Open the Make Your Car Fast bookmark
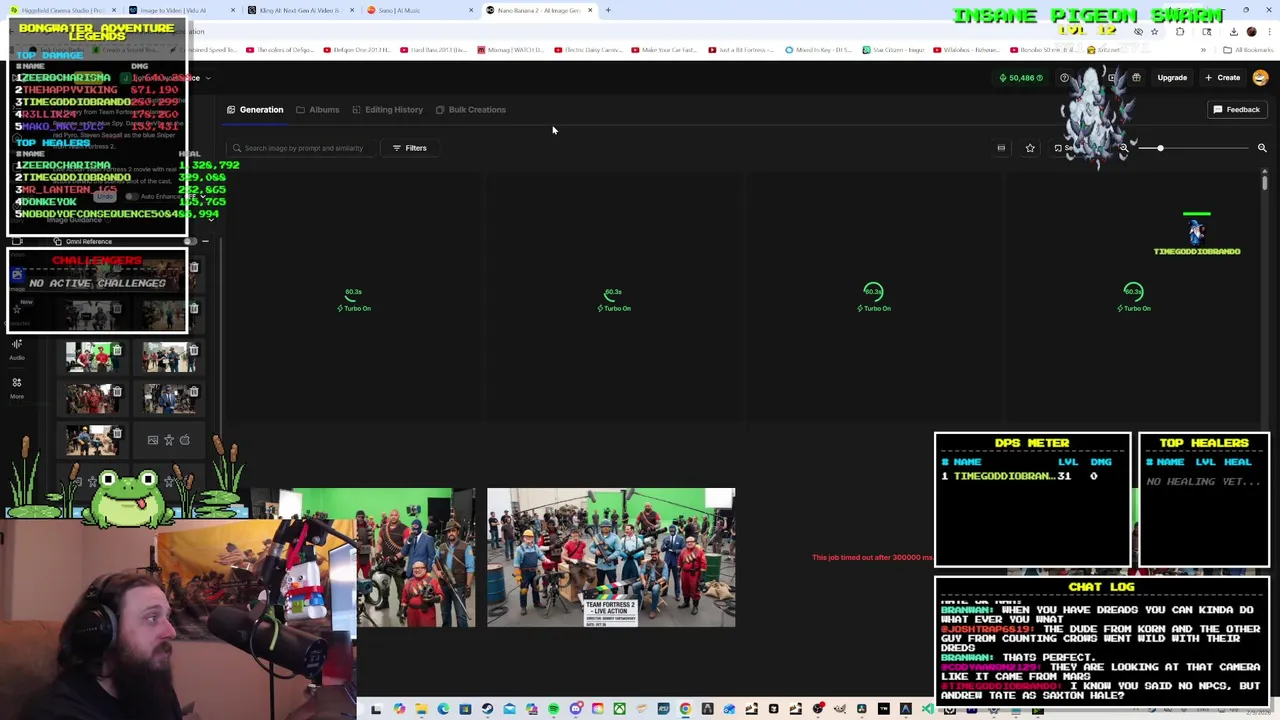 [x=665, y=49]
